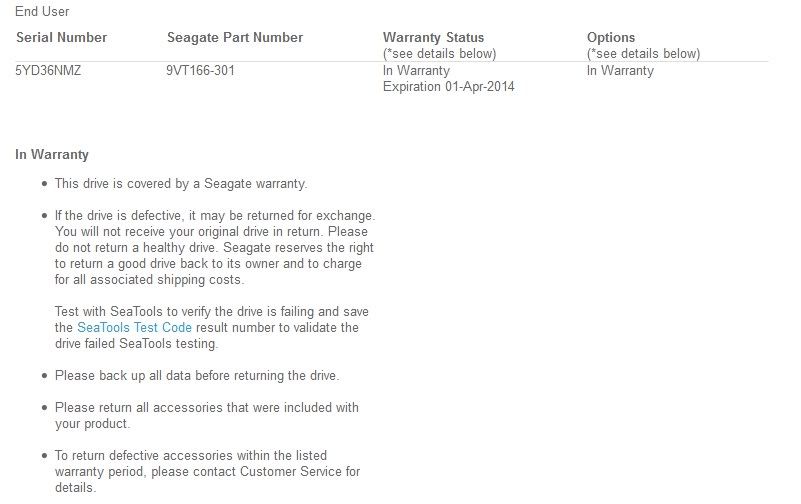This screenshot has height=504, width=801.
Task: Click 'To return defective accessories' bullet
Action: click(207, 471)
